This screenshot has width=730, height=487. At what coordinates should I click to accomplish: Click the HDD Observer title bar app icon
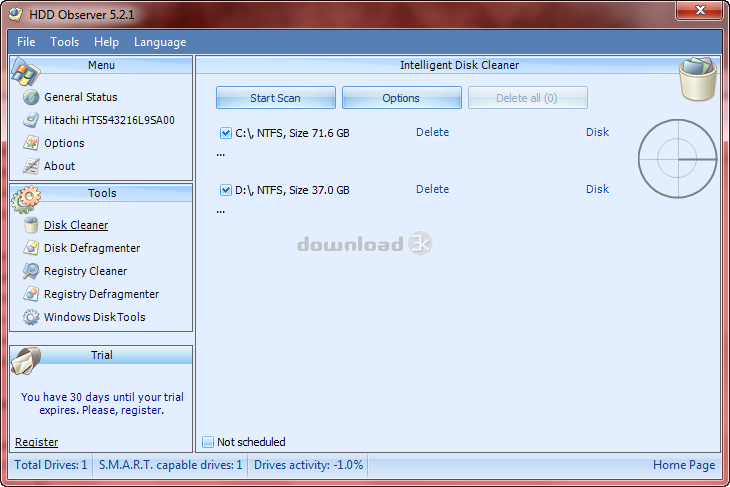tap(15, 14)
